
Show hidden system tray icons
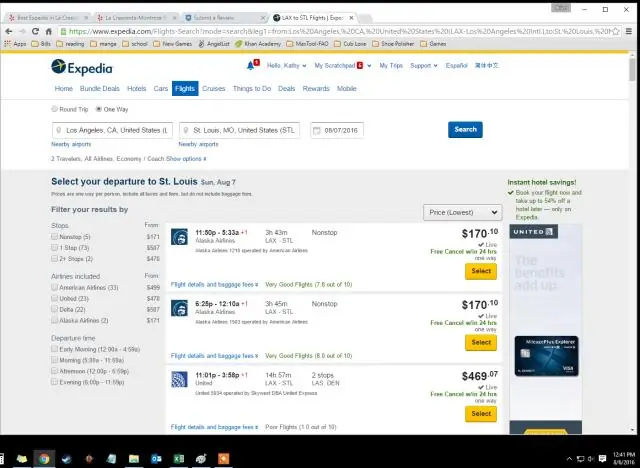click(569, 459)
